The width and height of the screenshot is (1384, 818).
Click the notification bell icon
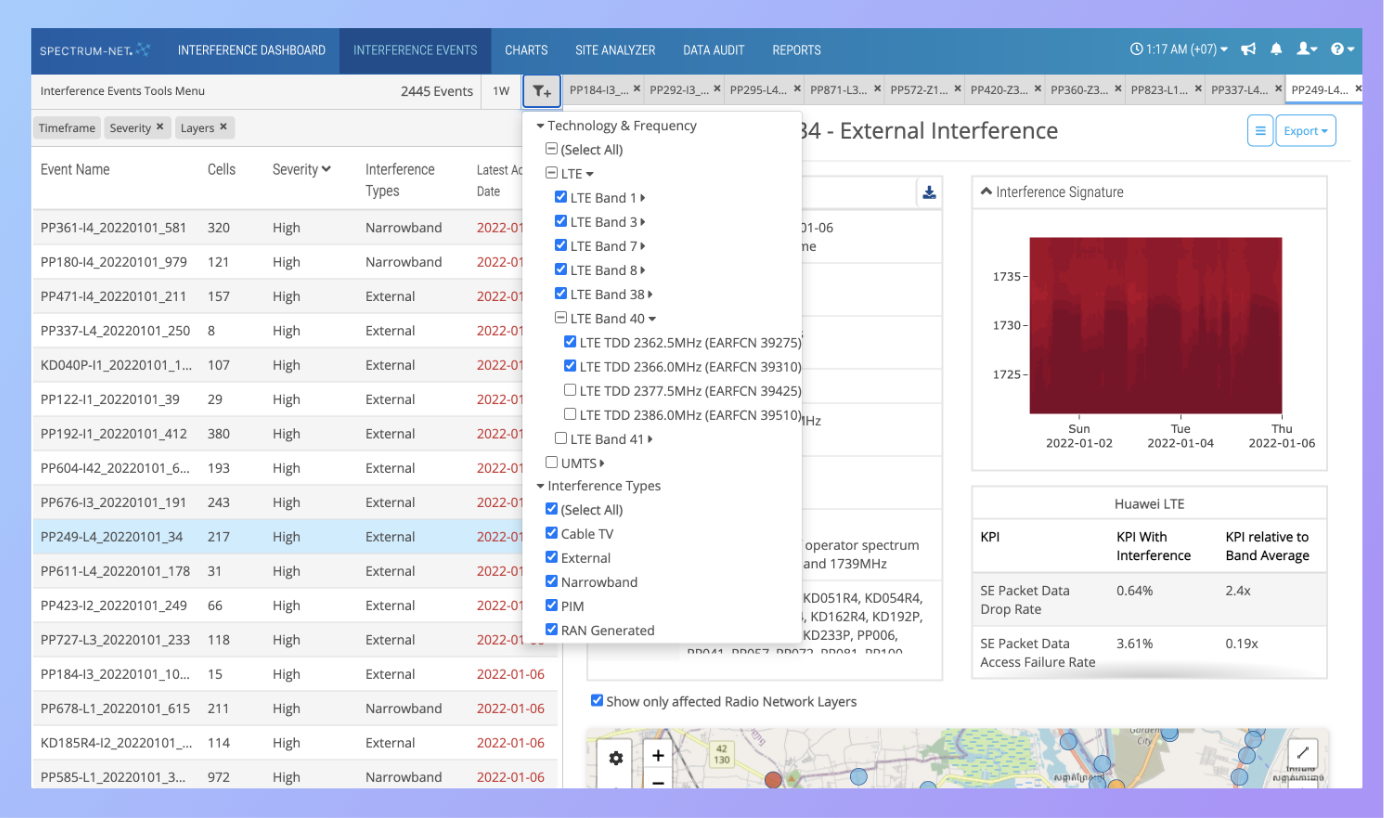[1276, 49]
